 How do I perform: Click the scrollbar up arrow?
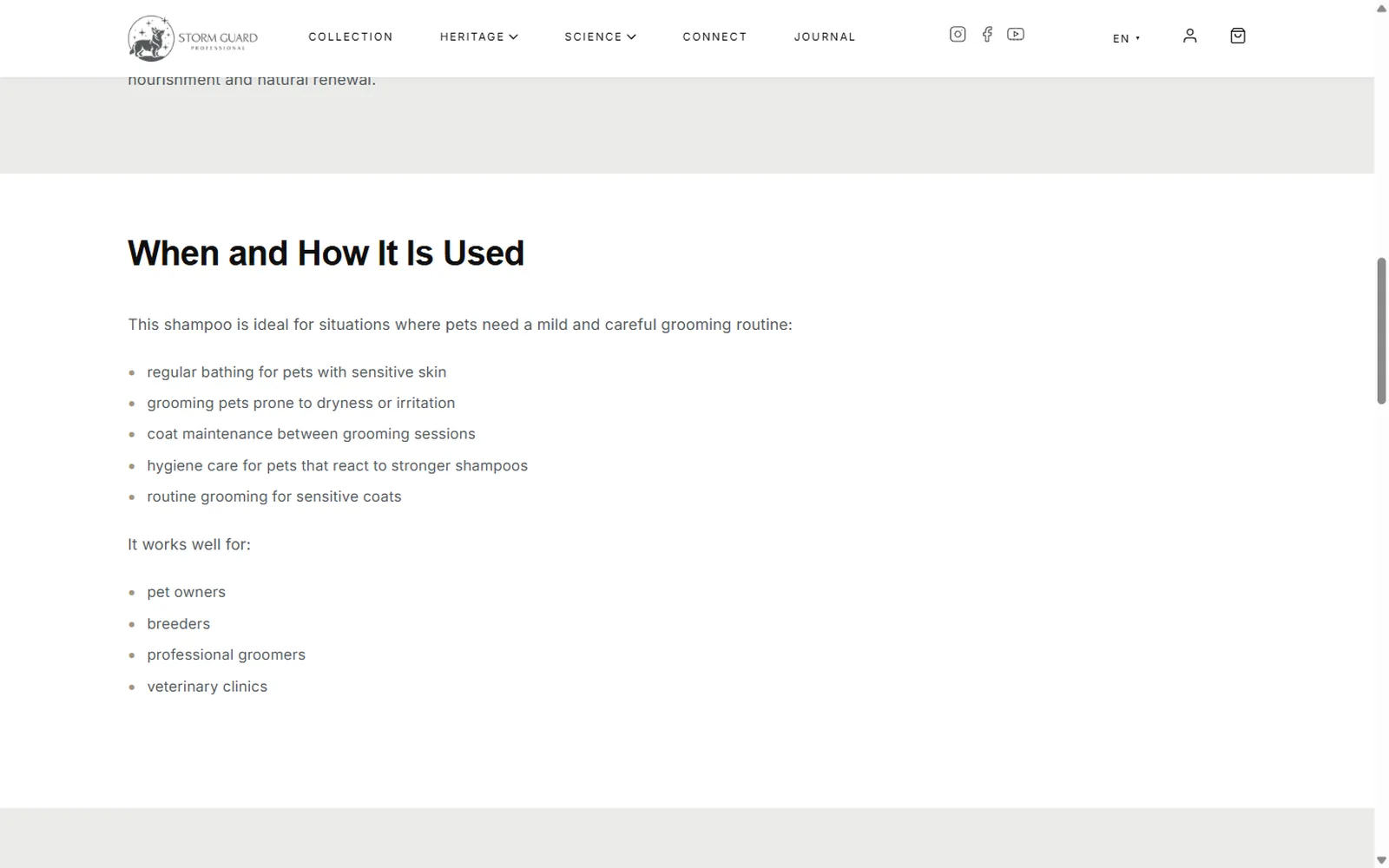1381,9
